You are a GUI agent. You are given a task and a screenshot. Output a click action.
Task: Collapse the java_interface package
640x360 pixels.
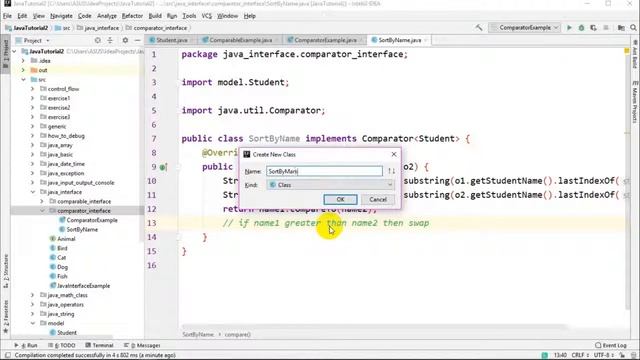pyautogui.click(x=33, y=192)
